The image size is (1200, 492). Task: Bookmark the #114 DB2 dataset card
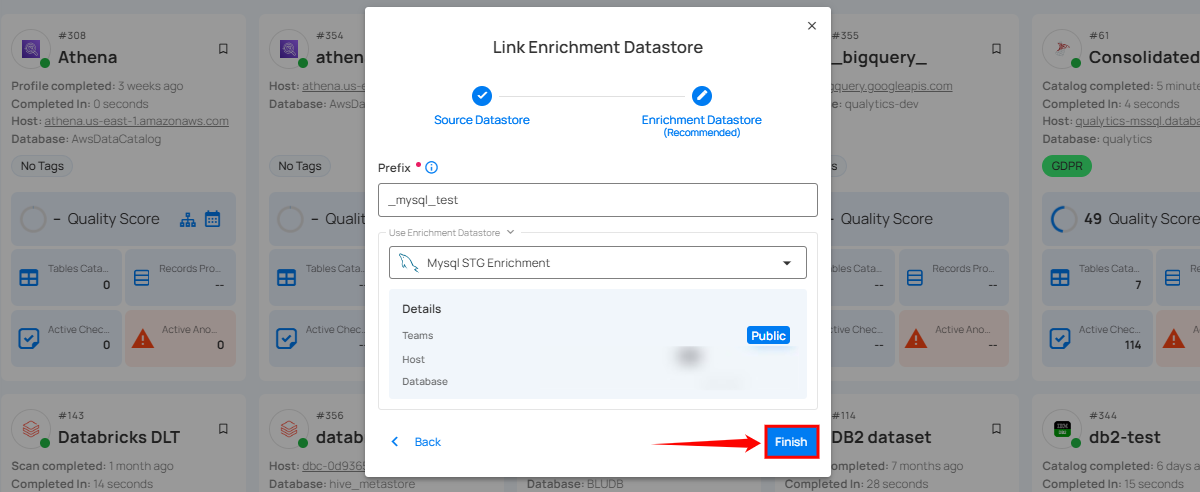coord(996,430)
